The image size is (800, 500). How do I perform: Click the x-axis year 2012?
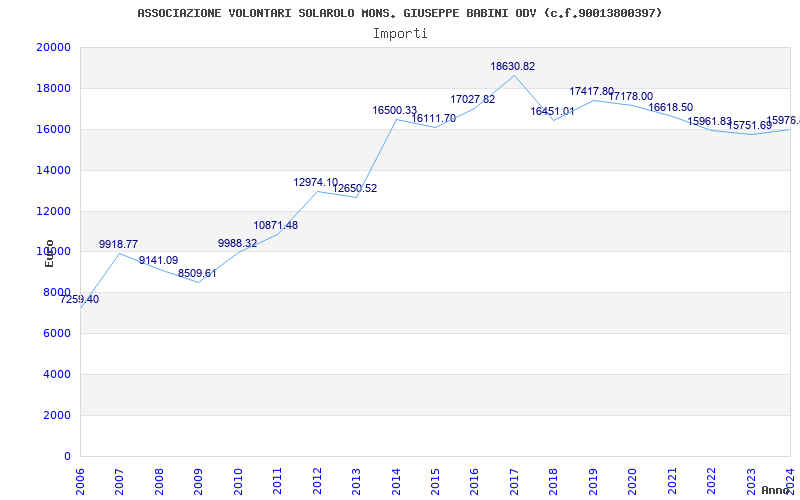coord(317,481)
